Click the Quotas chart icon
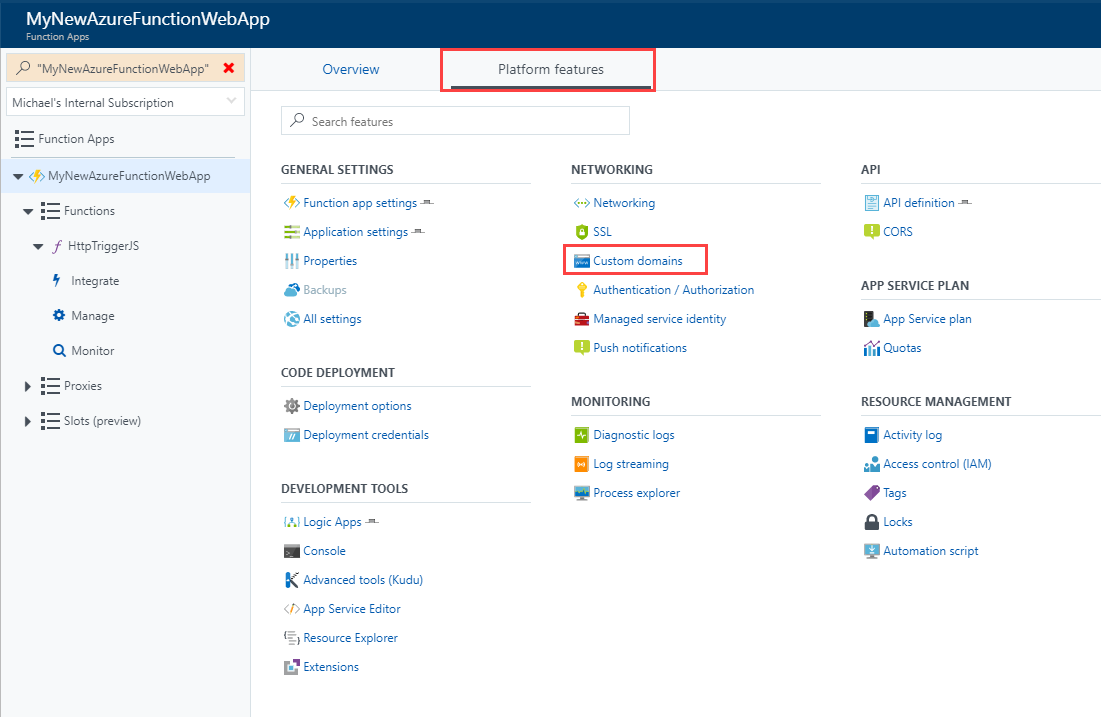The width and height of the screenshot is (1101, 717). 871,348
